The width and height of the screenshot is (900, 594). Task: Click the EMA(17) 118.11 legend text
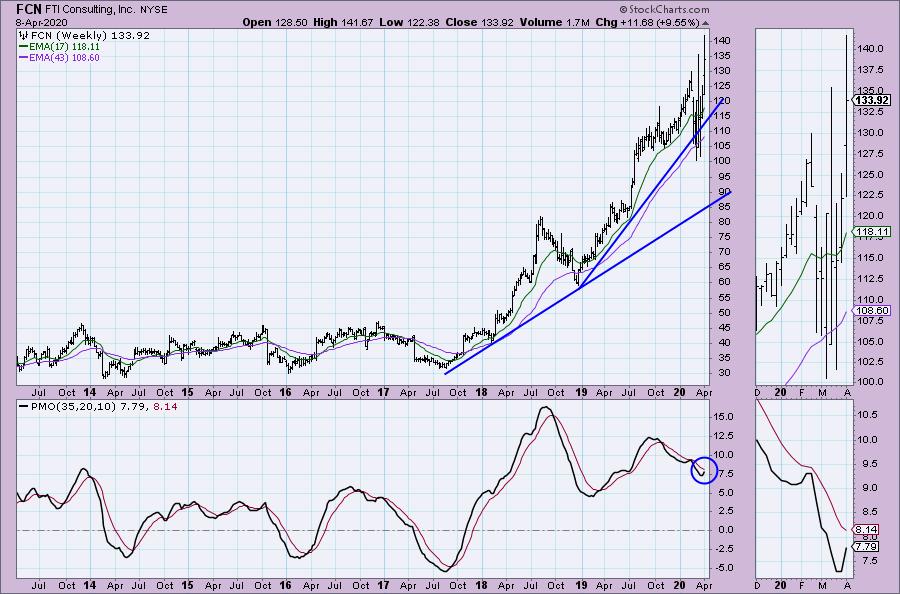64,46
